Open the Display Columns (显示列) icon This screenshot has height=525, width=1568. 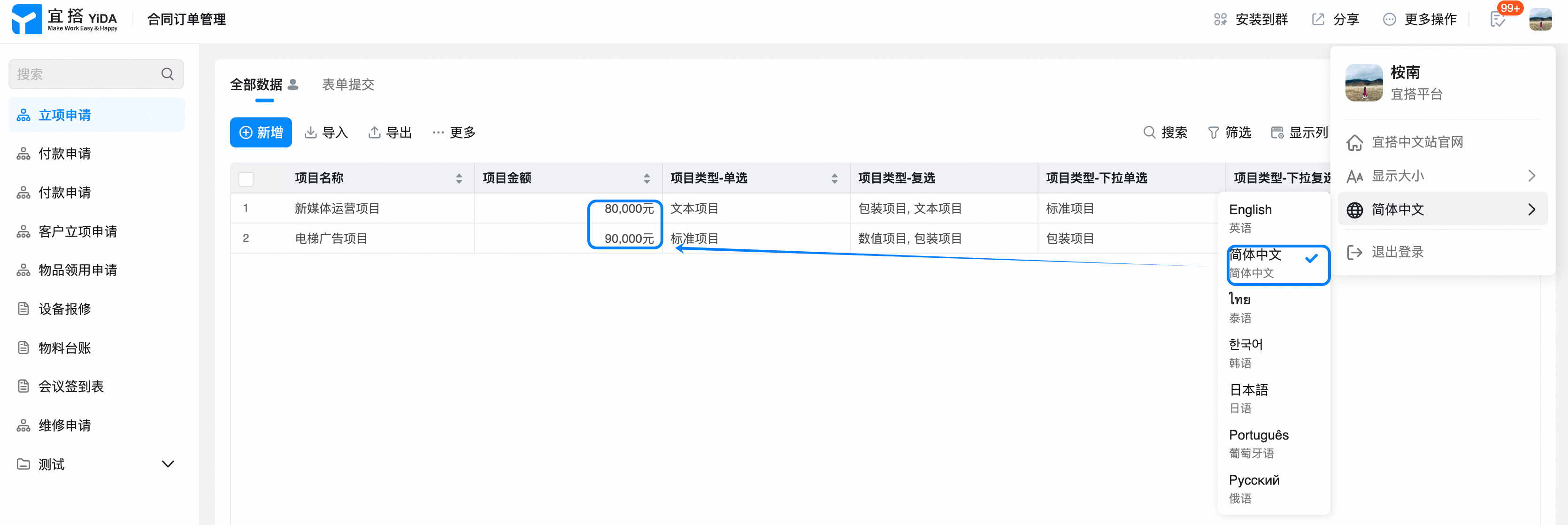click(x=1277, y=132)
